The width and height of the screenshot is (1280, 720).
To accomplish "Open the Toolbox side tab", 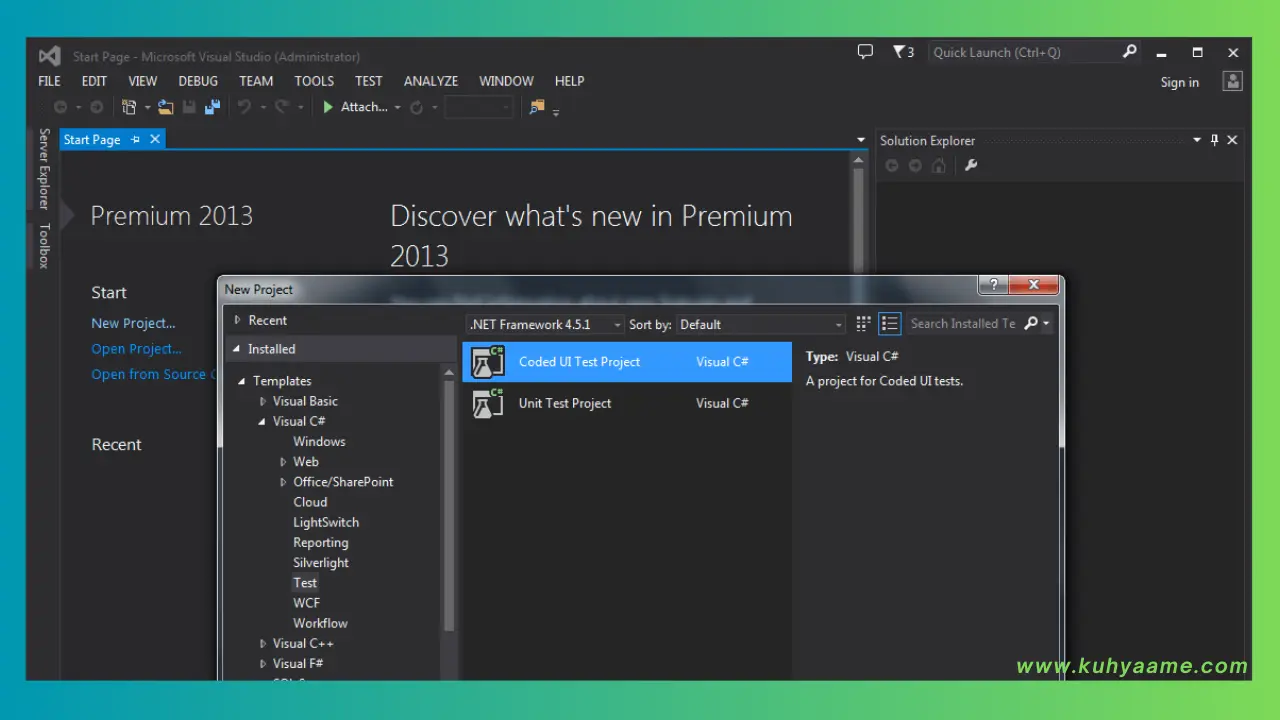I will 44,246.
